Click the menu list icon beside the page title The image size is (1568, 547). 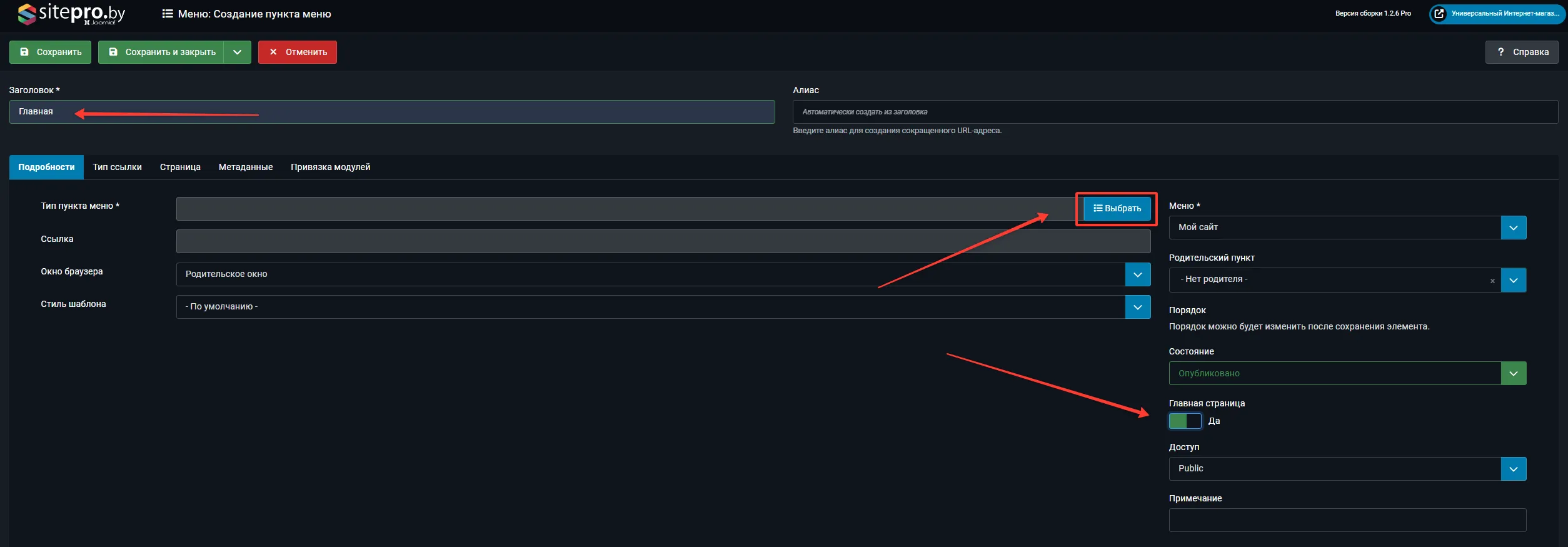[x=168, y=14]
